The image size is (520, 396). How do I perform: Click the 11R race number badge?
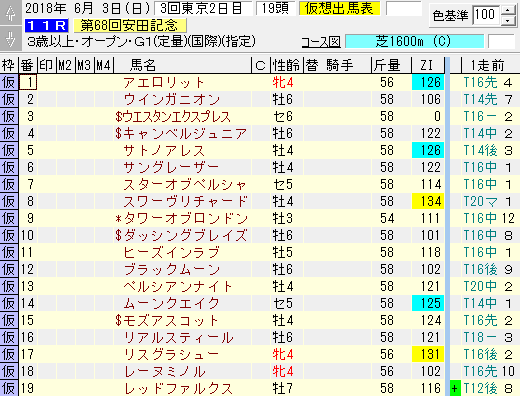[47, 25]
